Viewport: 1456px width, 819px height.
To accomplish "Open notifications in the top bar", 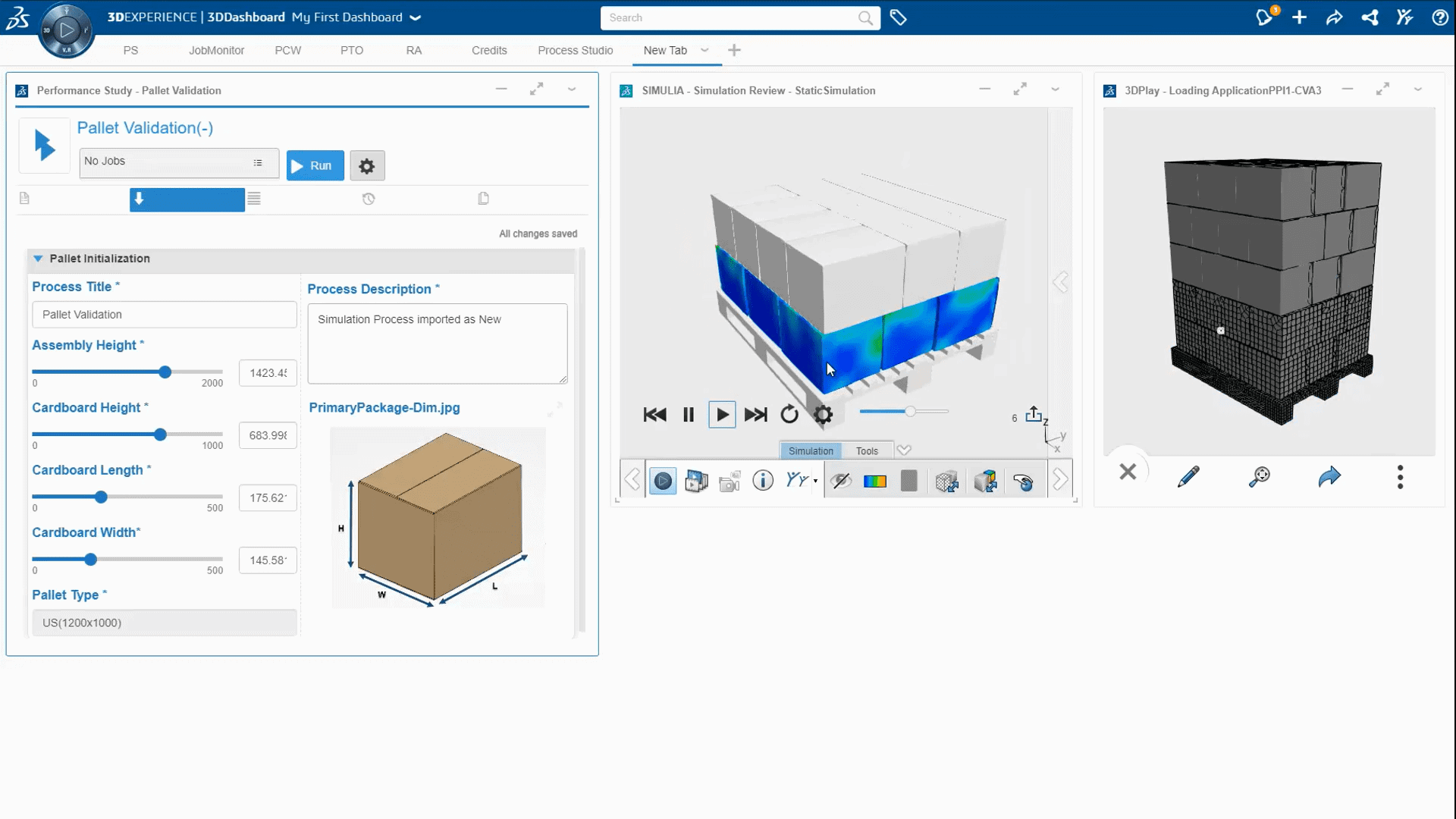I will (x=1264, y=17).
